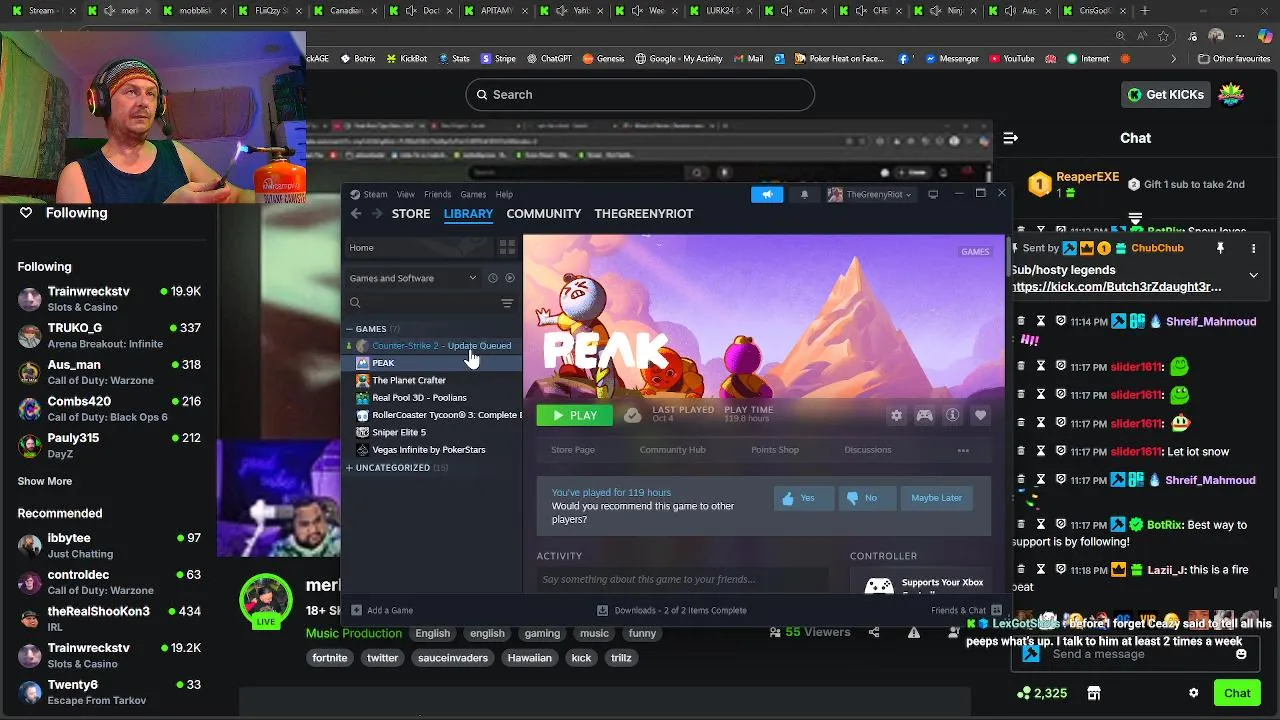
Task: Open PEAK Discussions link
Action: click(867, 450)
